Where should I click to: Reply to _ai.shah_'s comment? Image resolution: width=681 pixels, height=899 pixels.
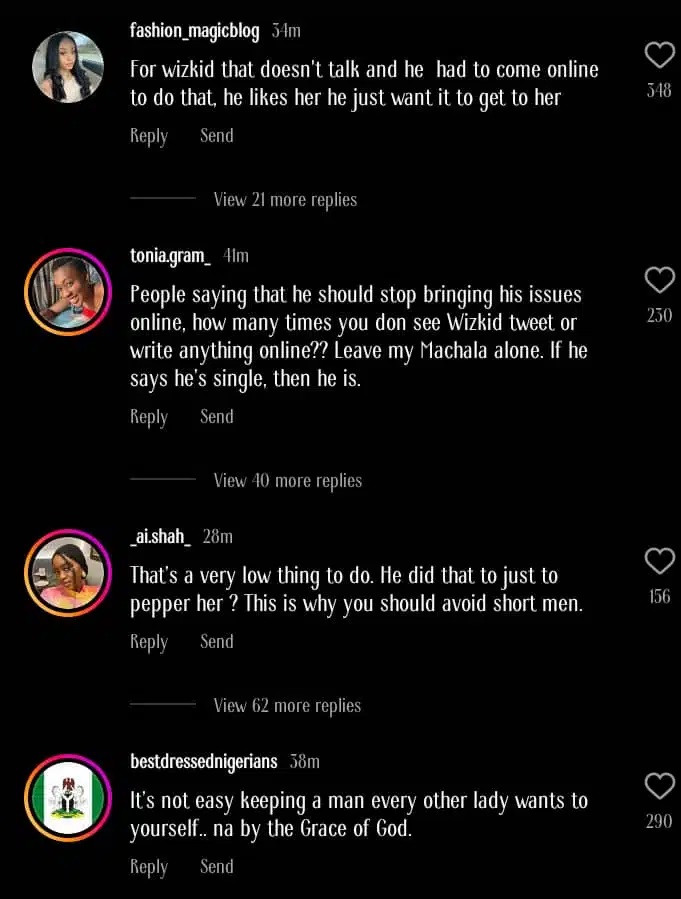[149, 642]
